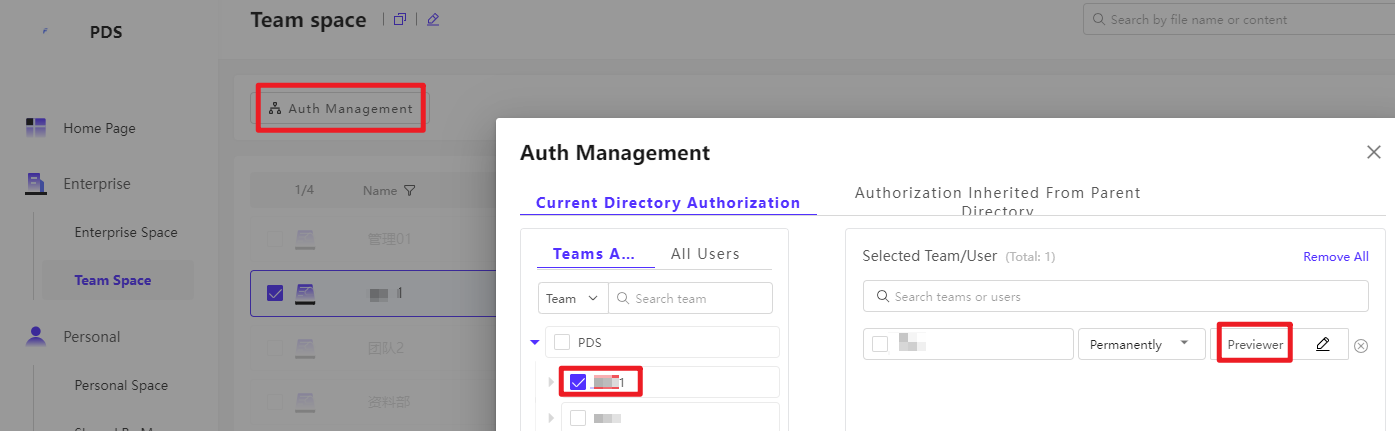Viewport: 1395px width, 431px height.
Task: Uncheck the checked team under PDS
Action: coord(578,382)
